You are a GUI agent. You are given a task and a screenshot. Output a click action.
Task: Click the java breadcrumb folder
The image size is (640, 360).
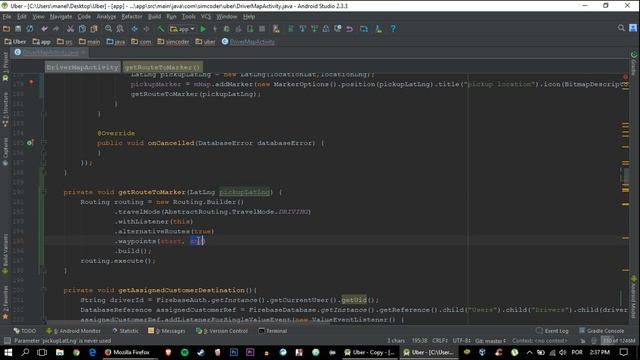[116, 42]
